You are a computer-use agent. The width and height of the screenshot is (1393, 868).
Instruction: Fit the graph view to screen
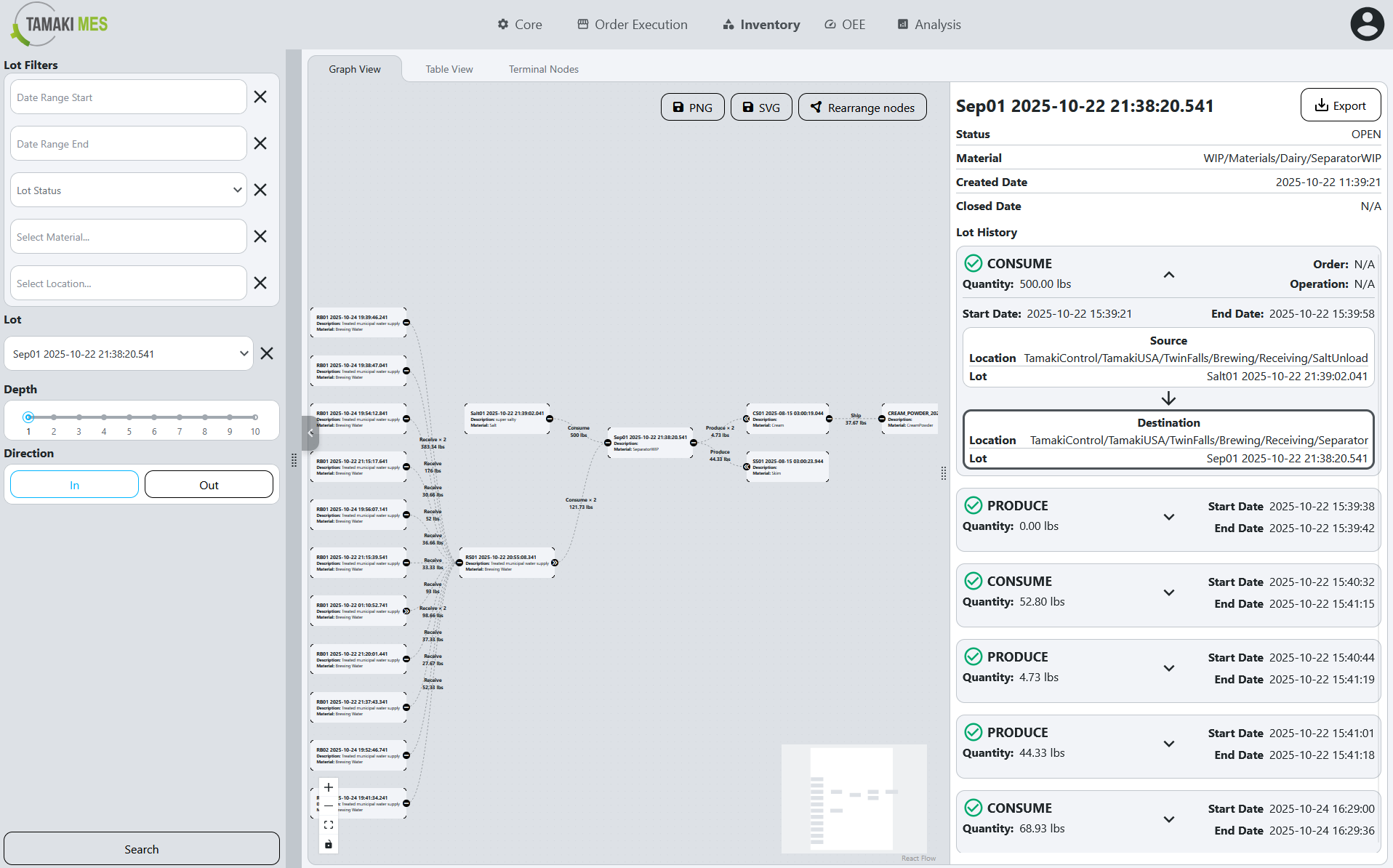coord(329,825)
